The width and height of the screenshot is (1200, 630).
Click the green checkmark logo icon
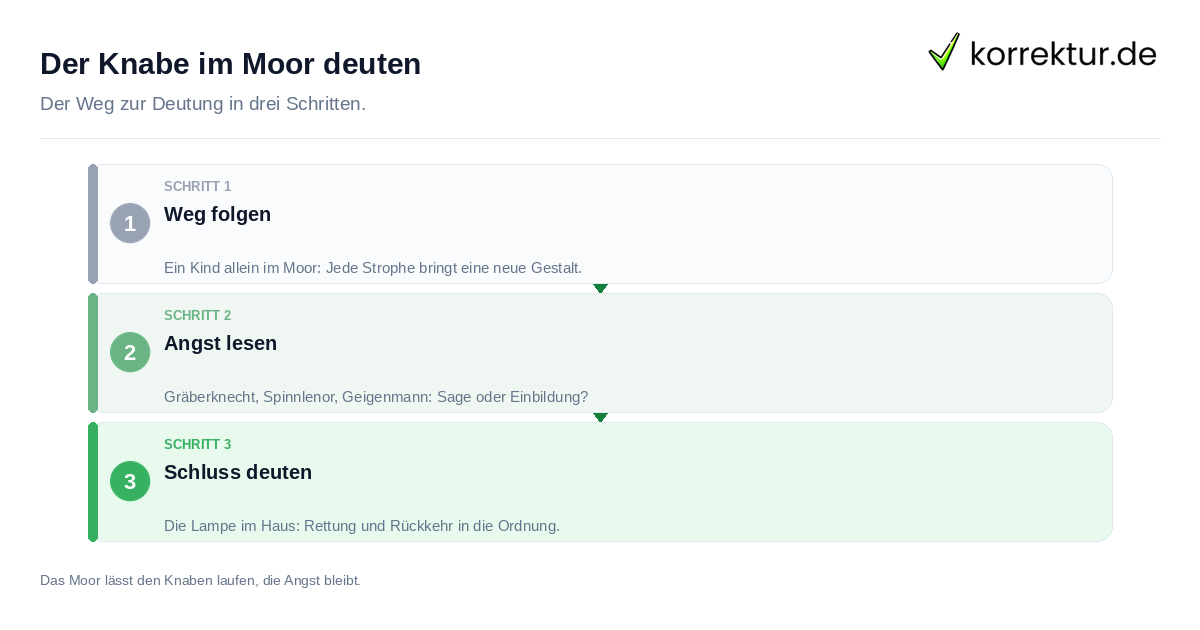click(x=944, y=51)
